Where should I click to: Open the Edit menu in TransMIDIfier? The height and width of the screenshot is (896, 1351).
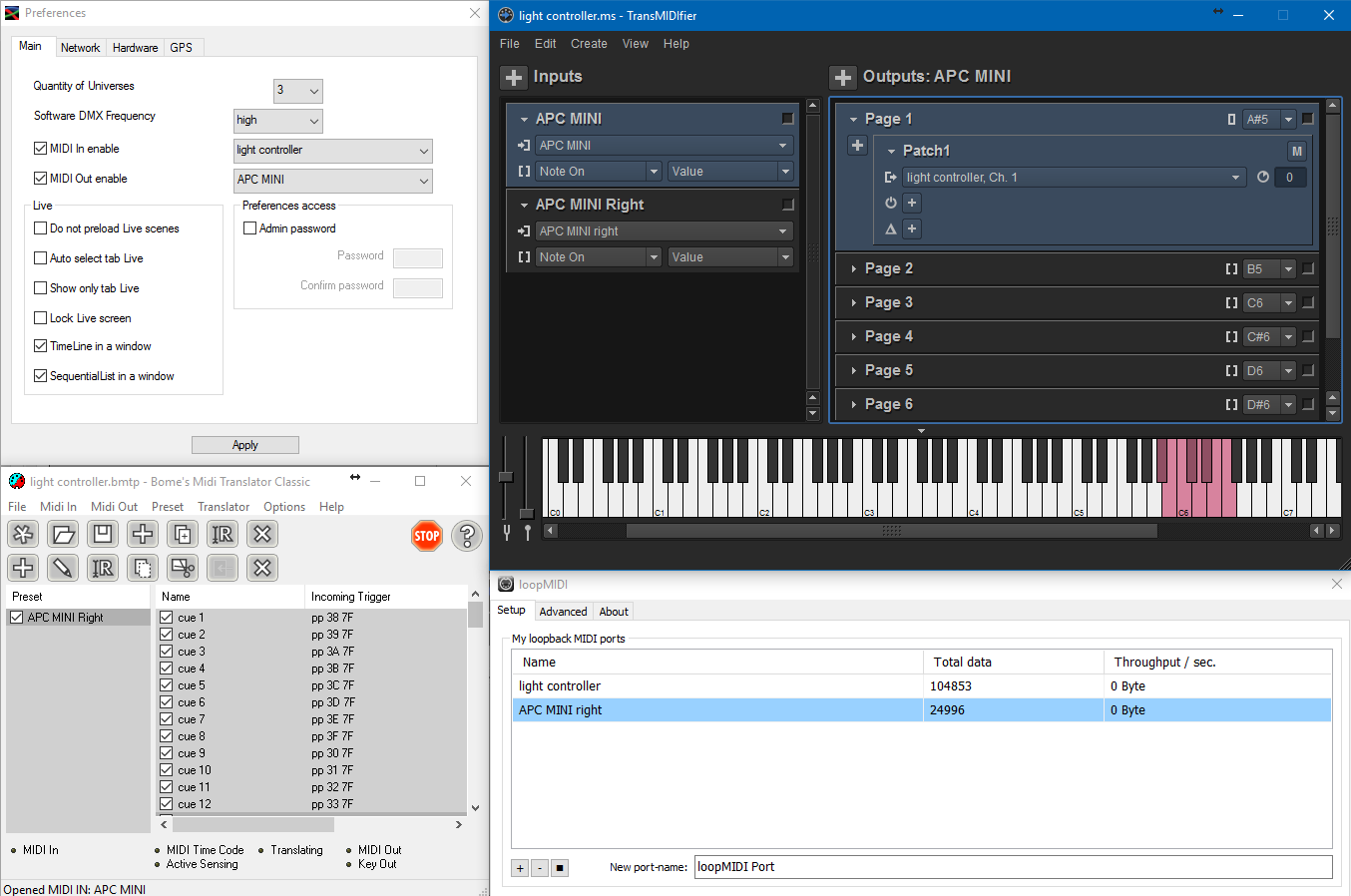pos(545,44)
